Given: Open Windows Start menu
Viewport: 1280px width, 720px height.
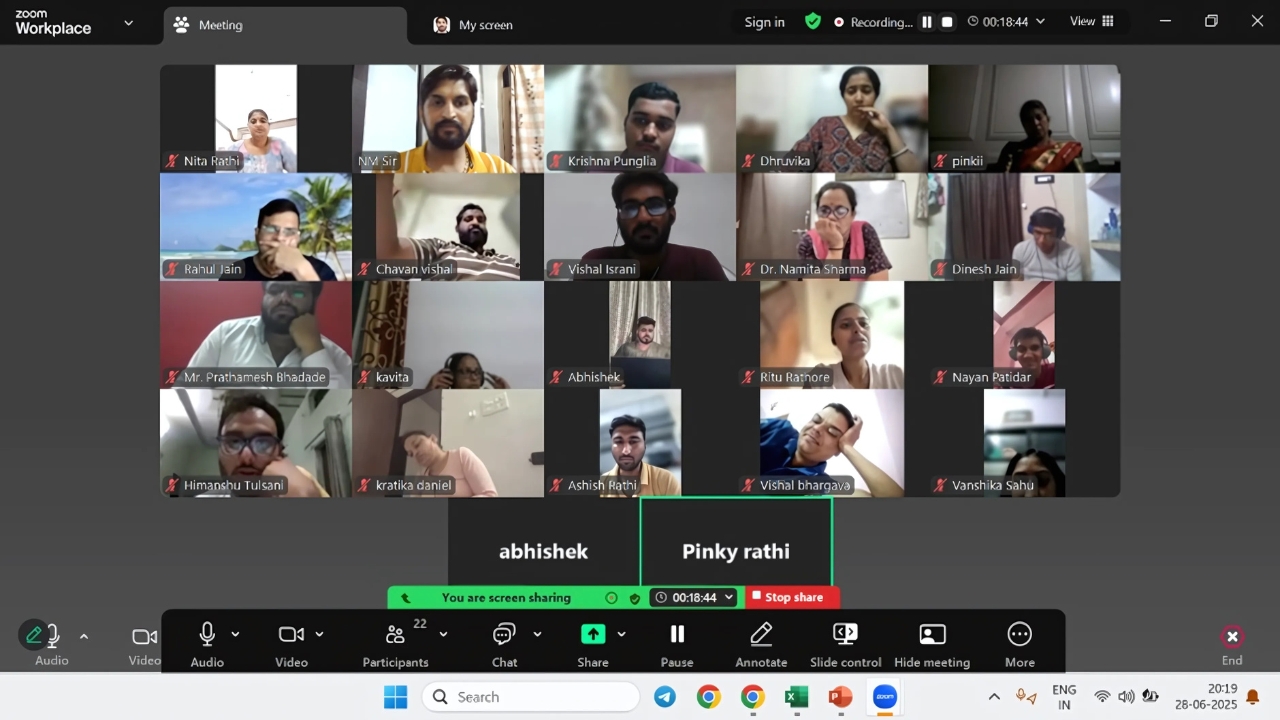Looking at the screenshot, I should (x=396, y=697).
